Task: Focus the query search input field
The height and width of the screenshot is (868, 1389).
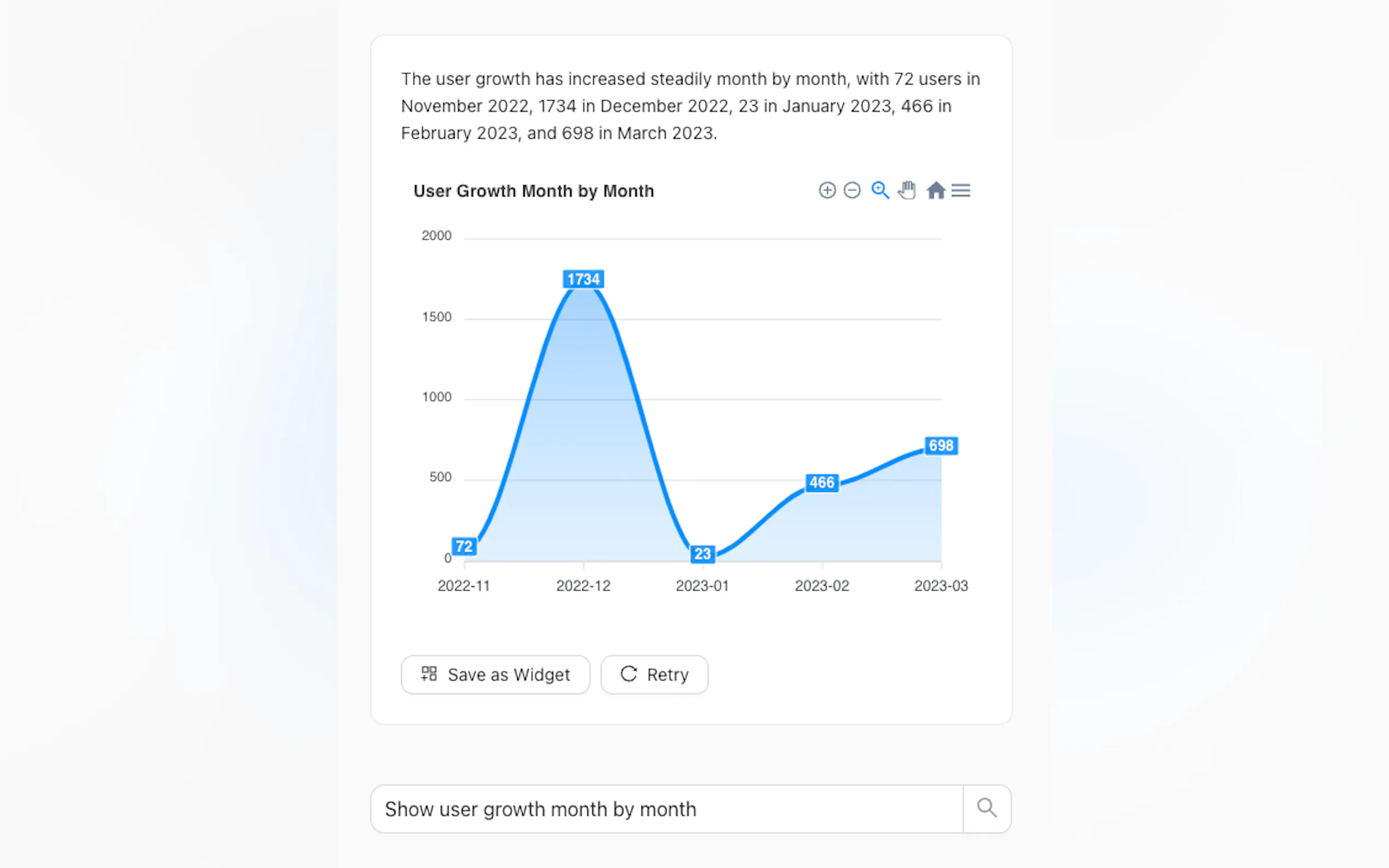Action: tap(666, 809)
